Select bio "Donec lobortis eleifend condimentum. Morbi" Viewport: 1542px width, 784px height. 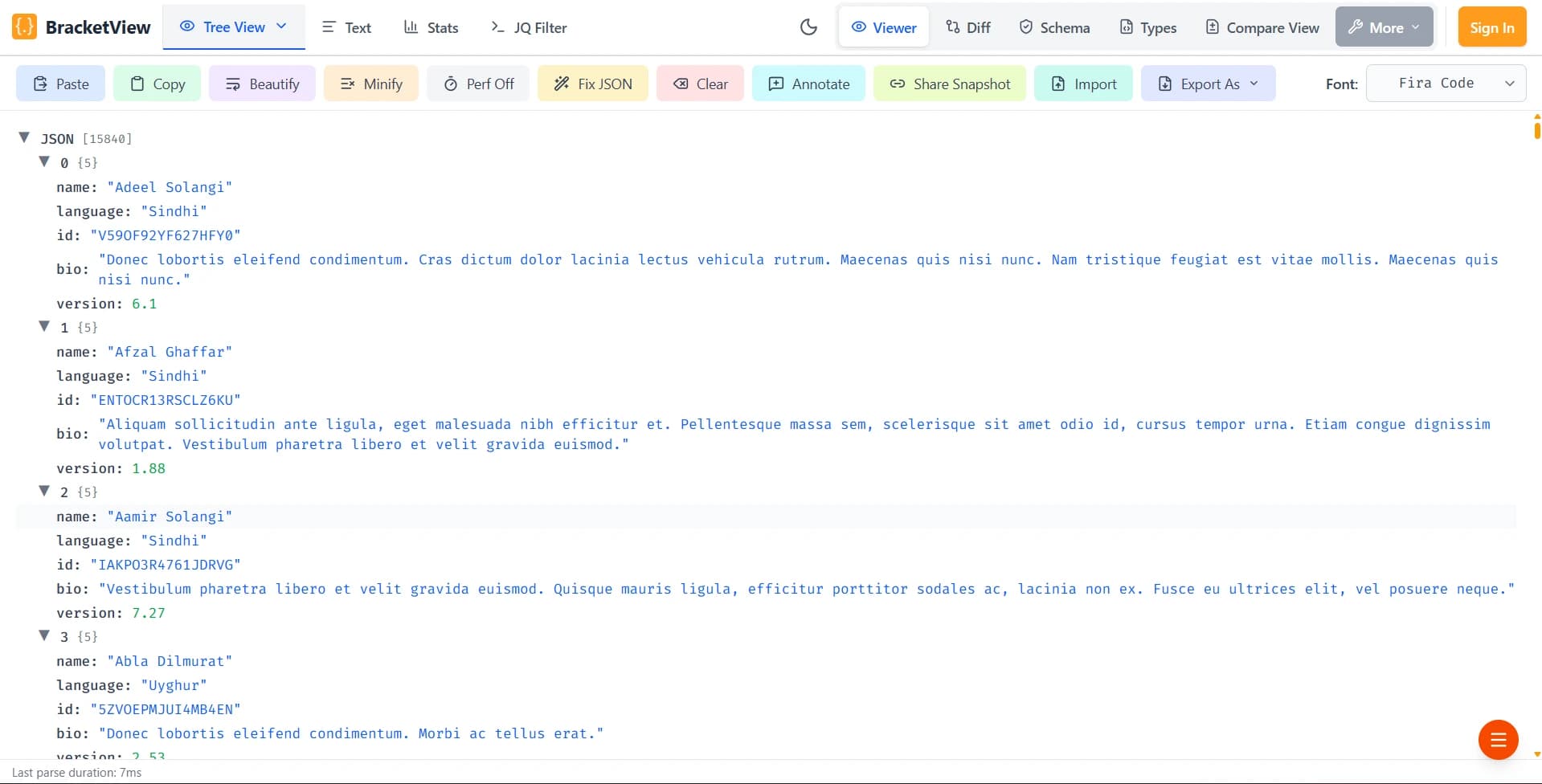(351, 733)
